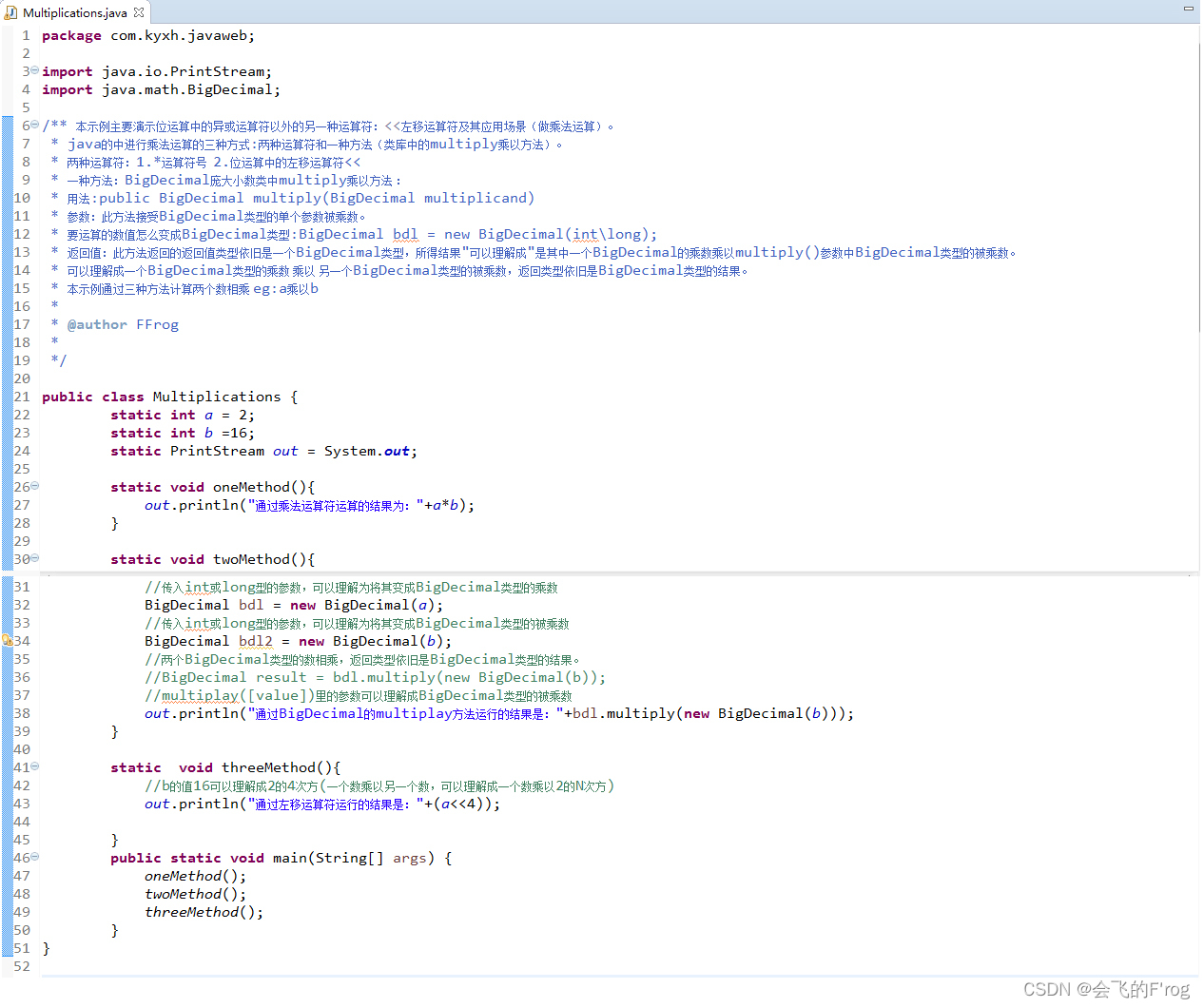Click line number 52 in the gutter
This screenshot has height=1008, width=1204.
click(x=22, y=966)
